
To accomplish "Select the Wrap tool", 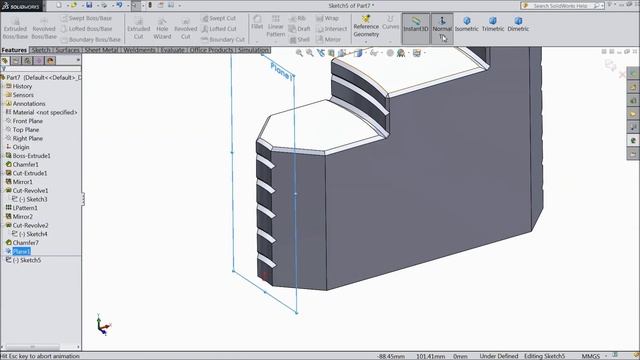I will coord(327,18).
